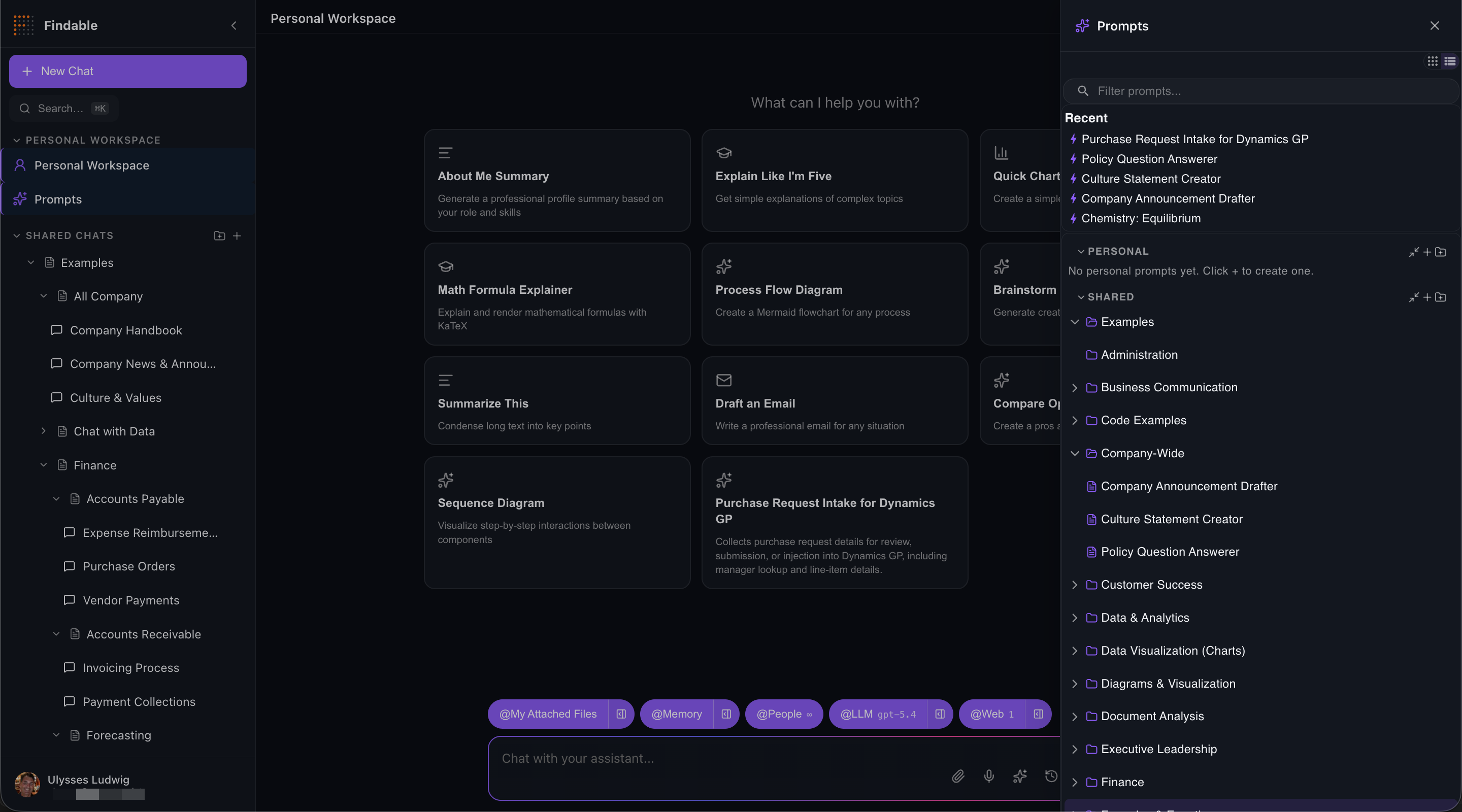Open Culture Statement Creator under Company-Wide
This screenshot has height=812, width=1462.
pos(1172,519)
